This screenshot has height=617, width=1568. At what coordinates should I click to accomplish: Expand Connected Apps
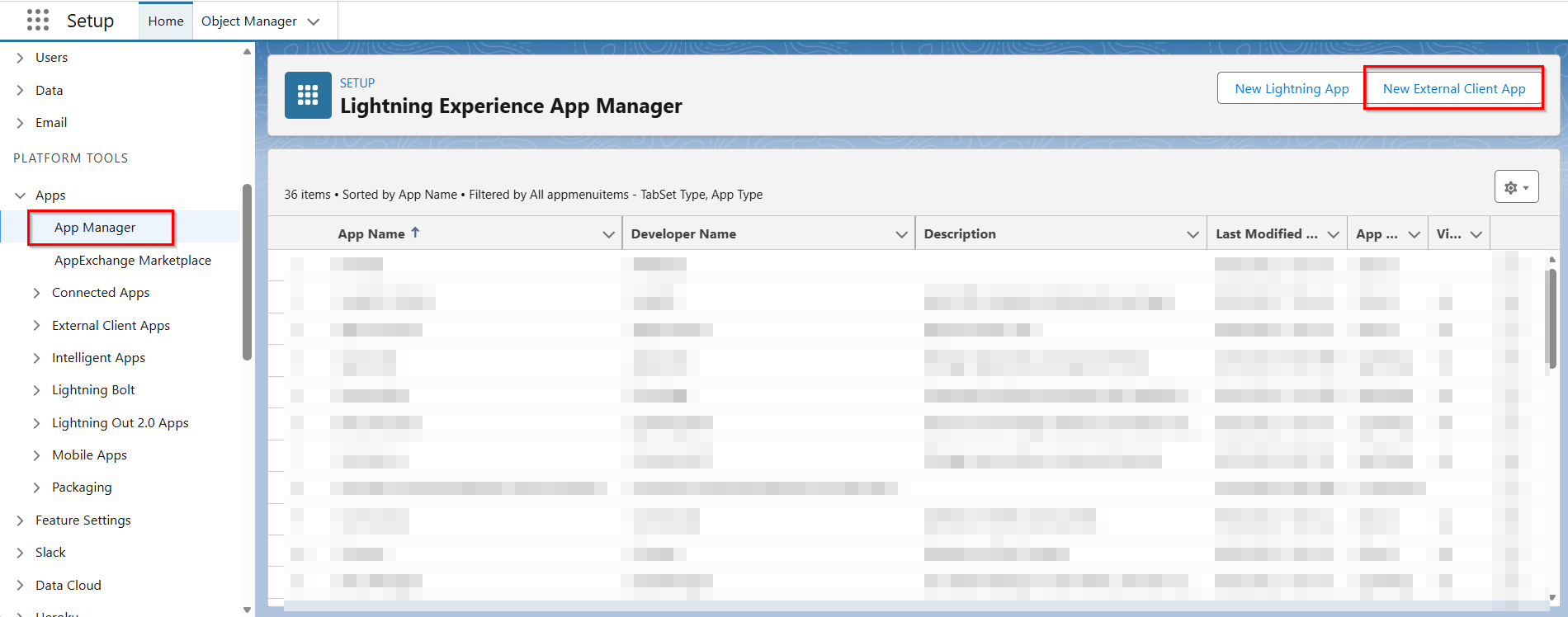[x=36, y=293]
